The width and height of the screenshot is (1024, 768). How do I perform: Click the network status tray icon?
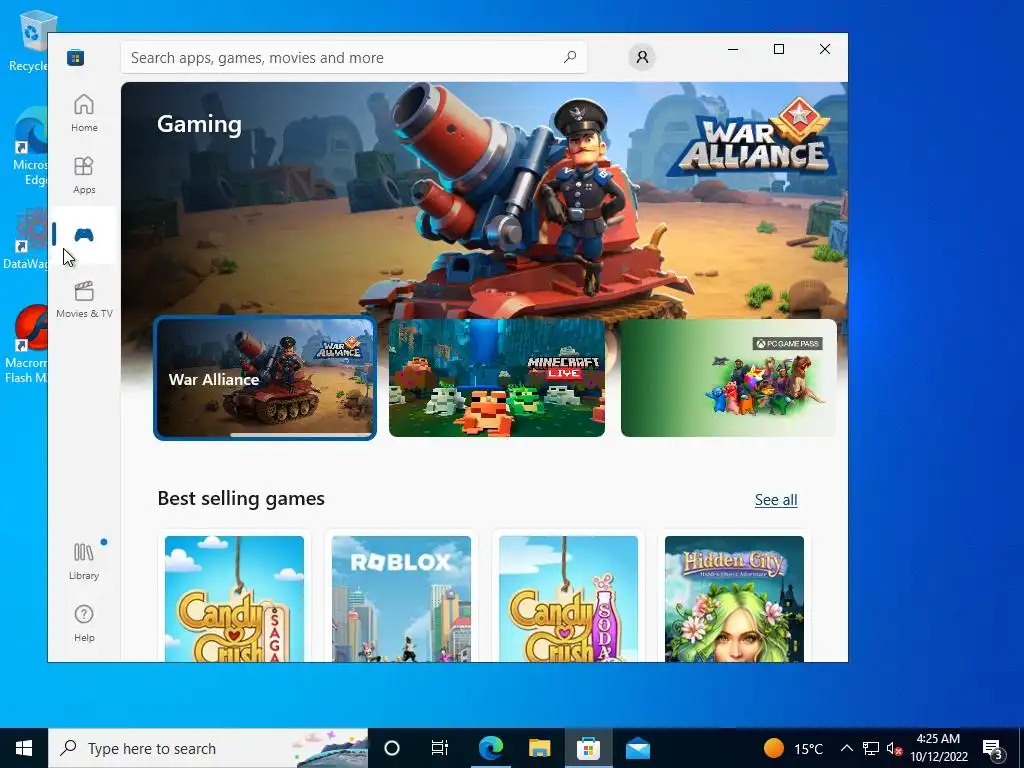tap(871, 748)
